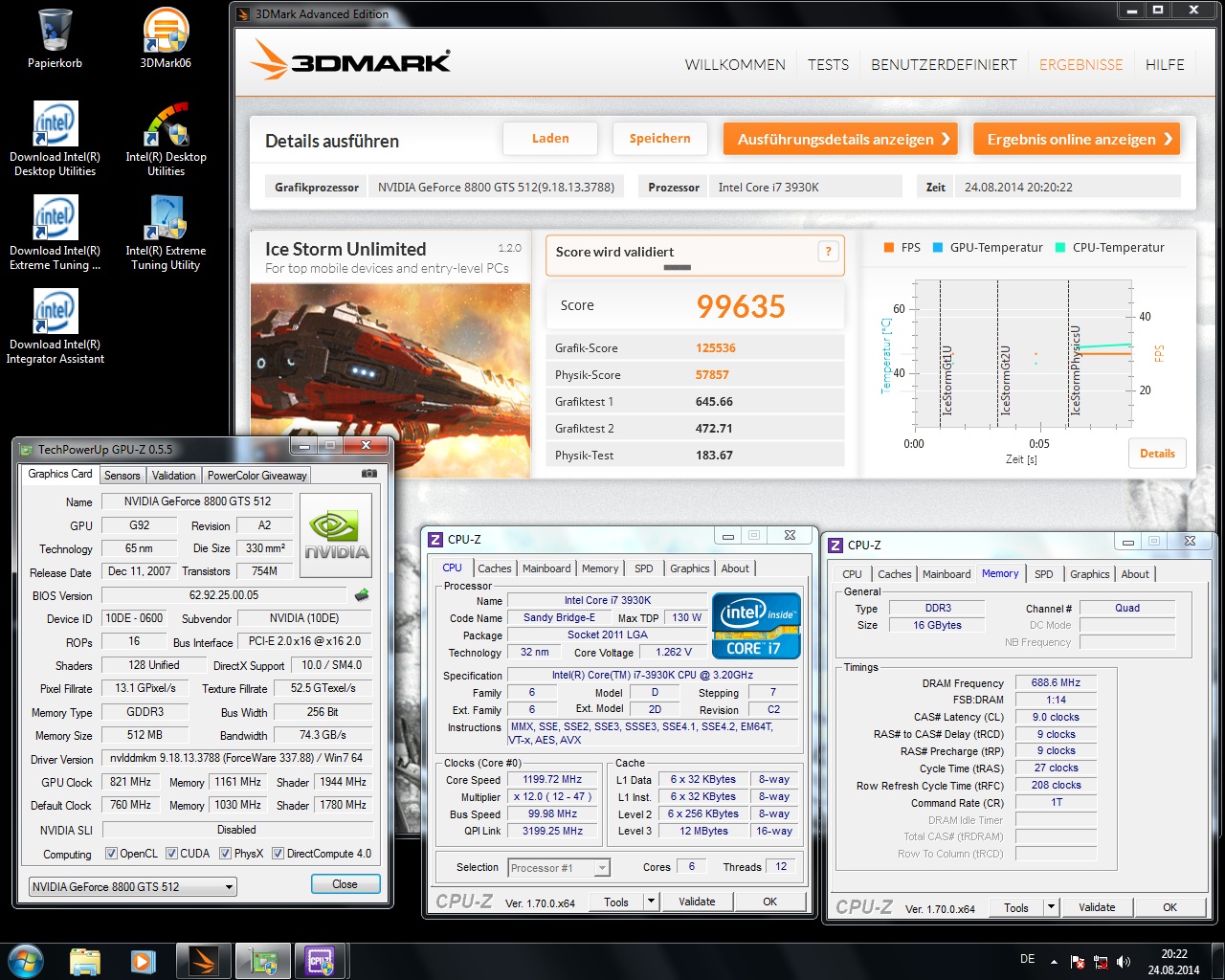The width and height of the screenshot is (1225, 980).
Task: Open the Processor #1 selection dropdown
Action: [559, 868]
